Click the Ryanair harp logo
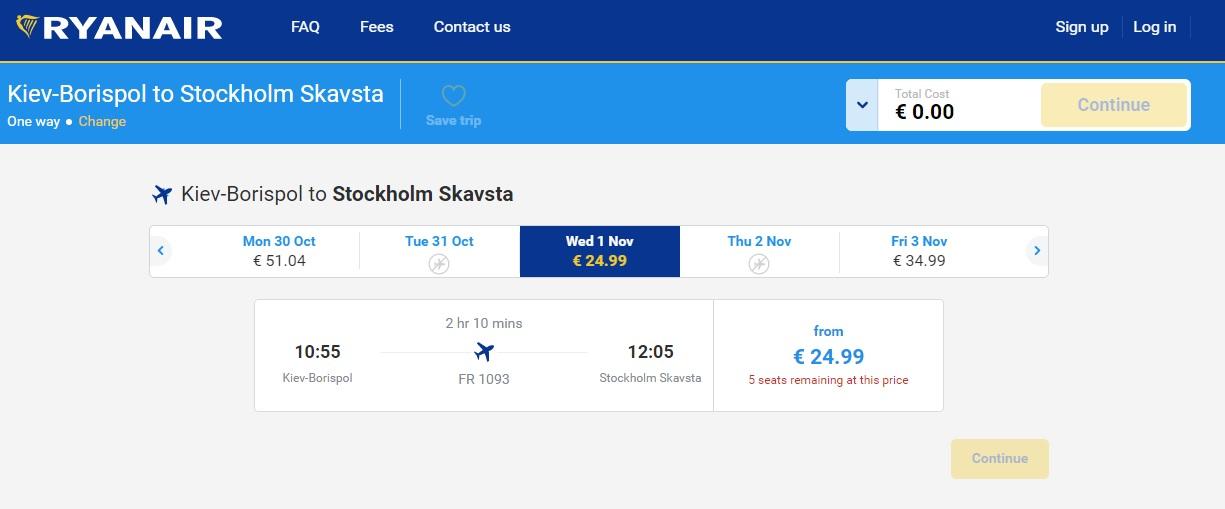Screen dimensions: 1225x509 click(x=29, y=27)
